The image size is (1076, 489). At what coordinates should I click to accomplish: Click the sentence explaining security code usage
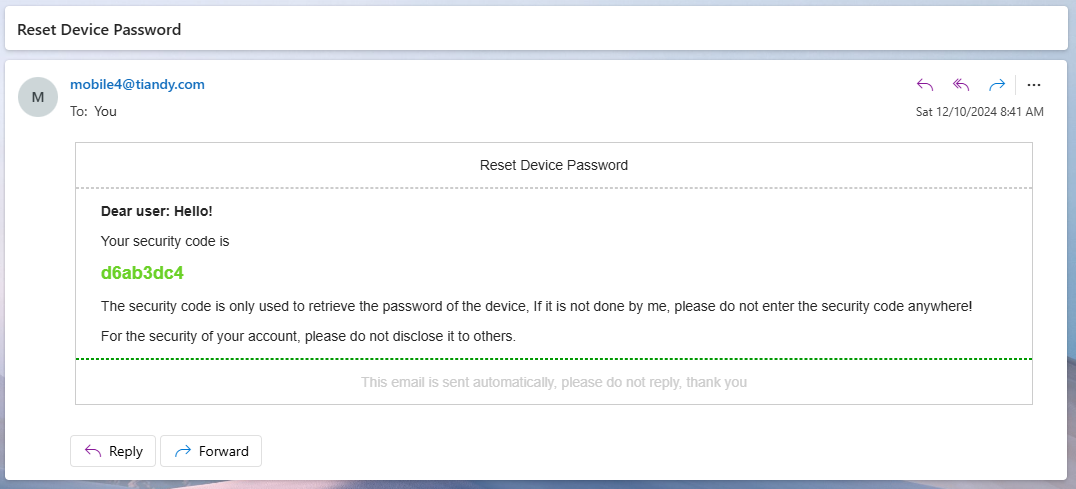pyautogui.click(x=537, y=307)
